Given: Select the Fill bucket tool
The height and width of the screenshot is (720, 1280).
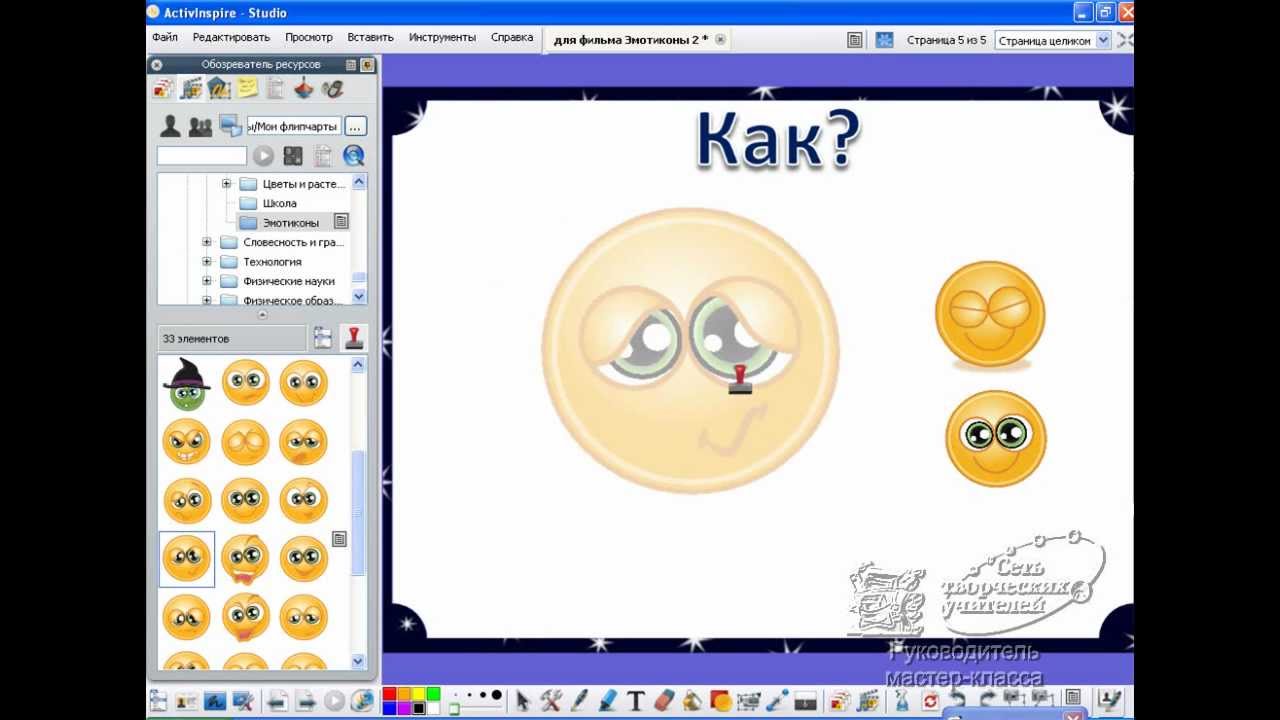Looking at the screenshot, I should coord(692,701).
